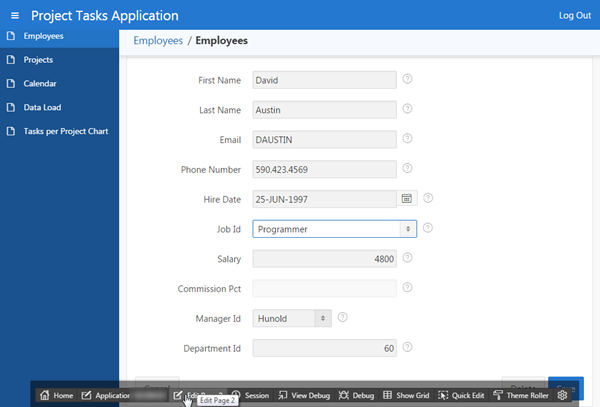This screenshot has height=407, width=600.
Task: Show help for Salary
Action: point(408,258)
